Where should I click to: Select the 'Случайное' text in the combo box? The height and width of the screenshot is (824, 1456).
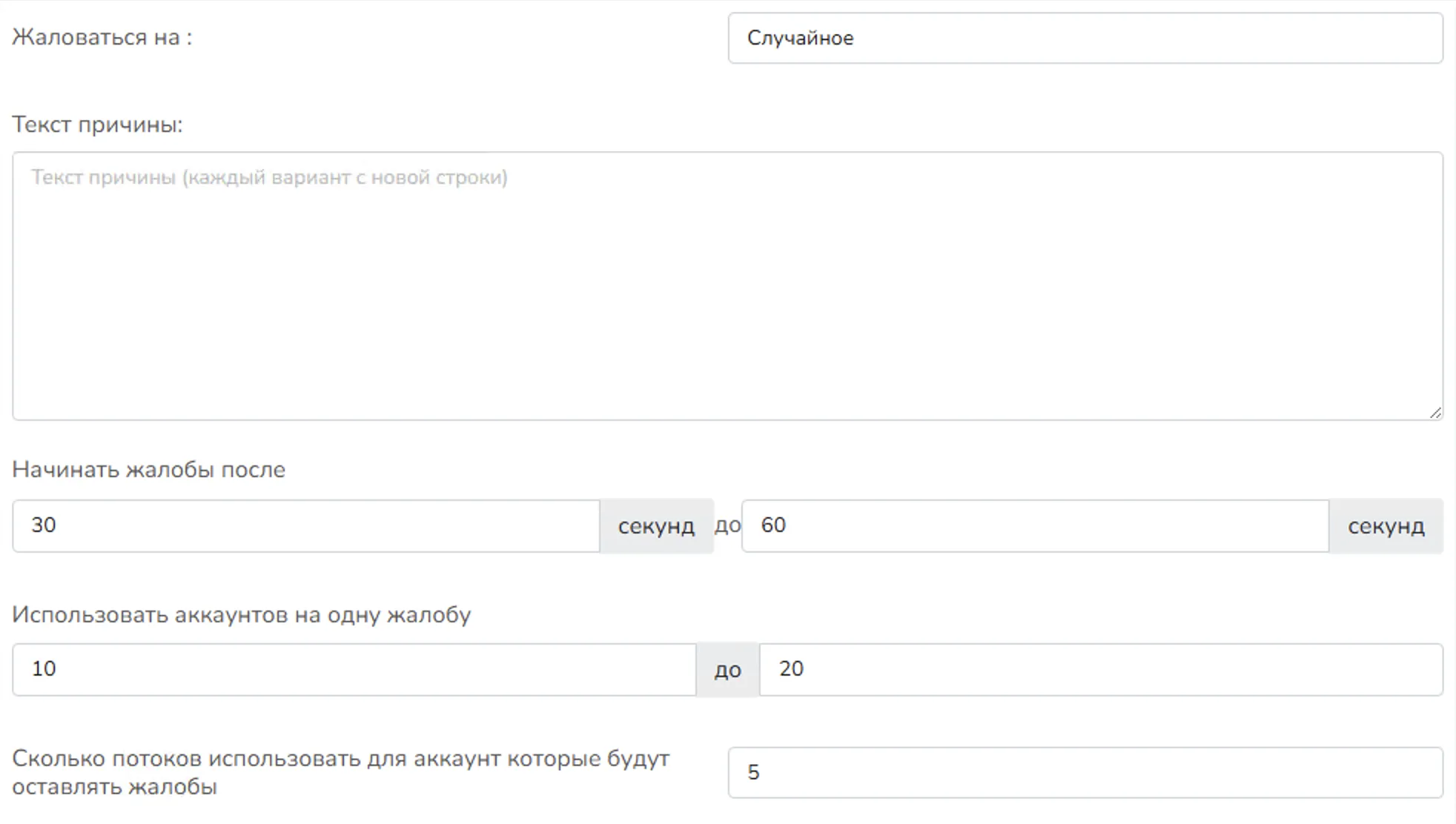click(800, 38)
